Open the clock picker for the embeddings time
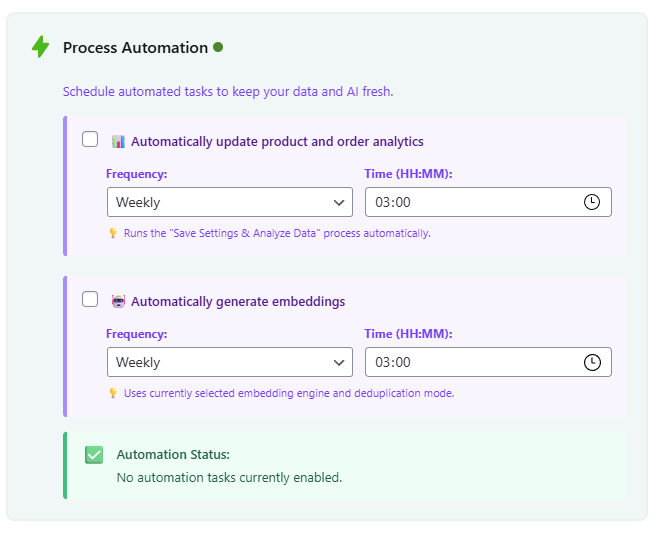 591,362
